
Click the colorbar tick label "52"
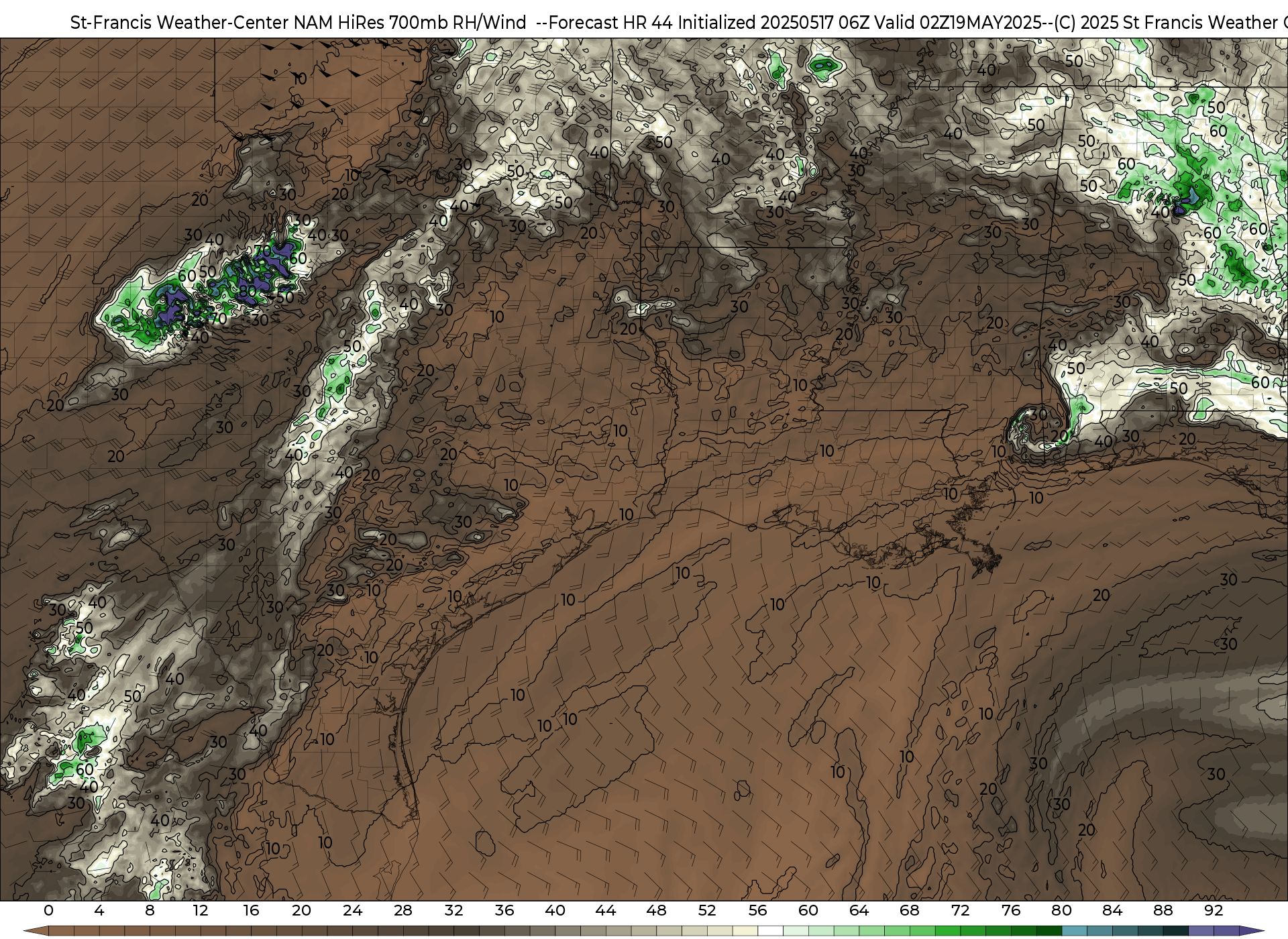pos(707,910)
